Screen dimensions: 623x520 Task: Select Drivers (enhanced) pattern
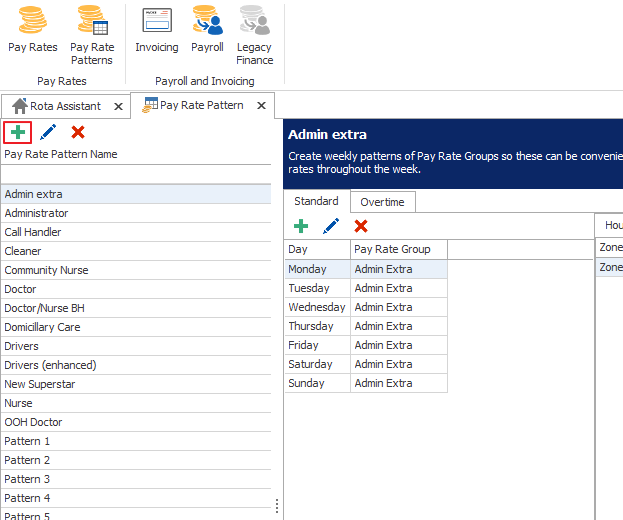[x=136, y=365]
